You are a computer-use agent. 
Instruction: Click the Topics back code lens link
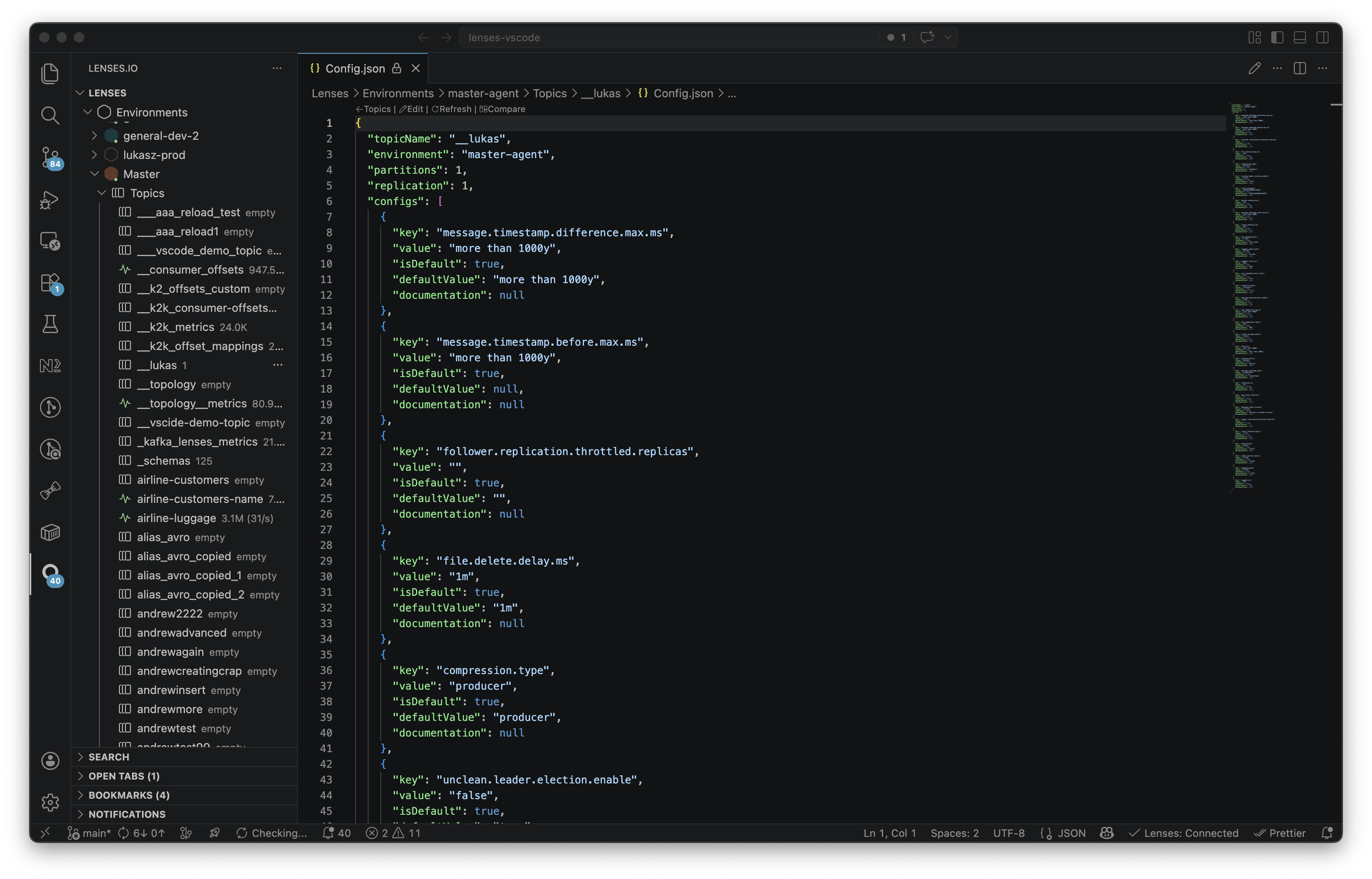(373, 109)
